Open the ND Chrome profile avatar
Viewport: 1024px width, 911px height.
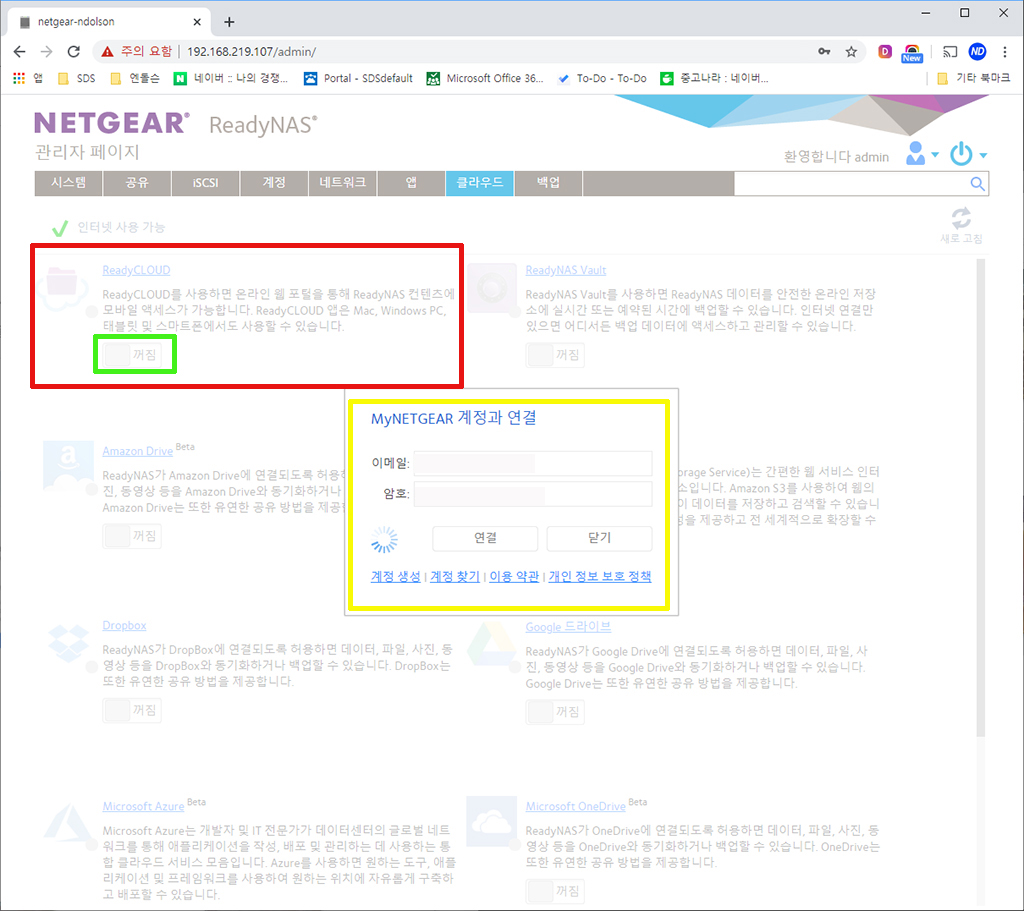point(977,52)
